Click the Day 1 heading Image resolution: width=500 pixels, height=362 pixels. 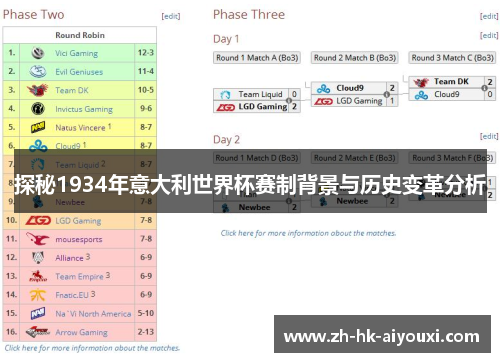point(226,39)
